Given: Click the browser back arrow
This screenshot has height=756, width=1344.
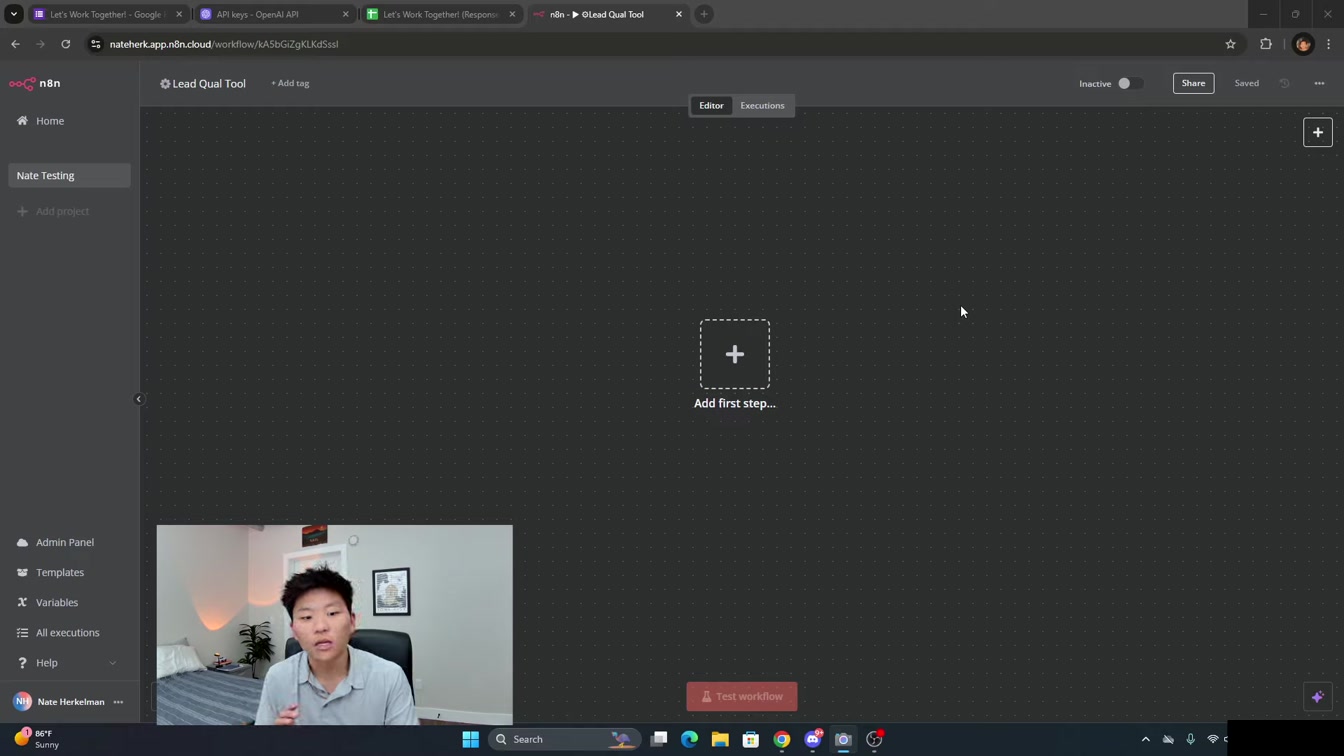Looking at the screenshot, I should (15, 44).
